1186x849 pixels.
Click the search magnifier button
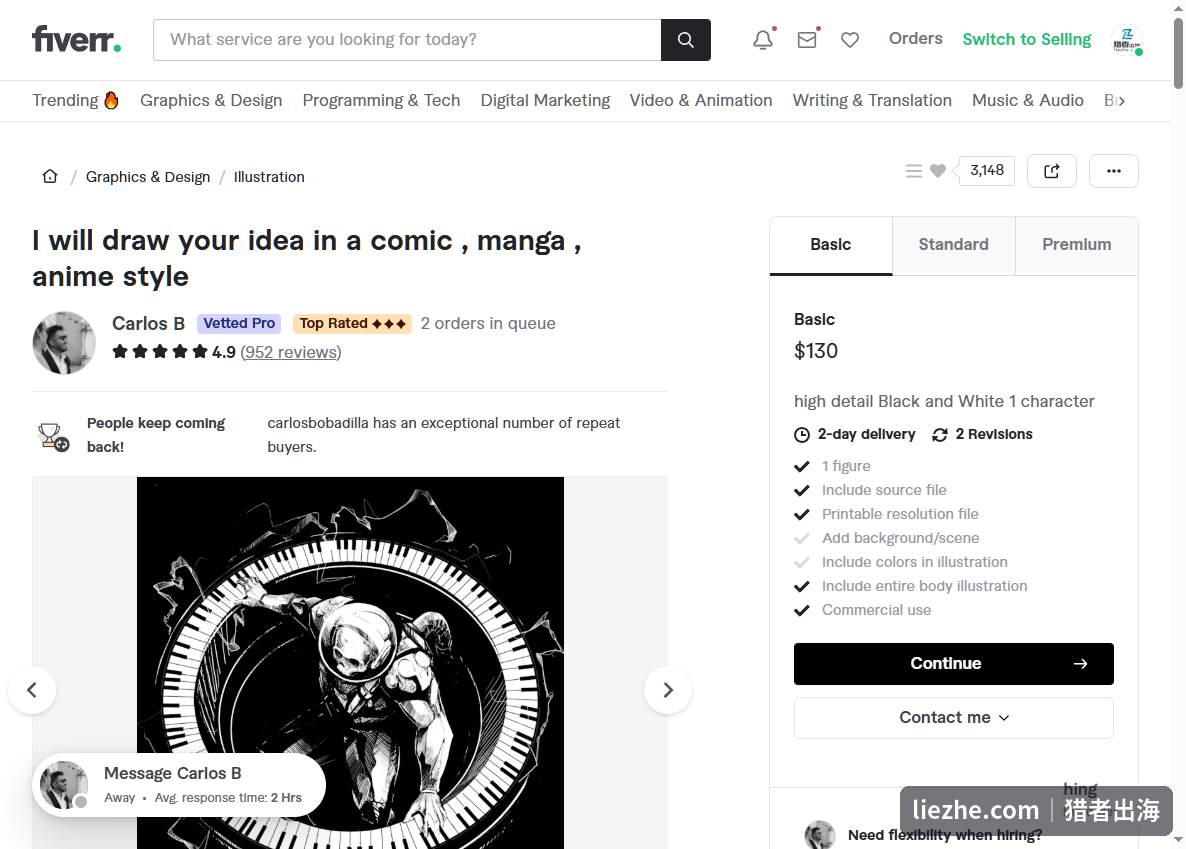coord(685,39)
